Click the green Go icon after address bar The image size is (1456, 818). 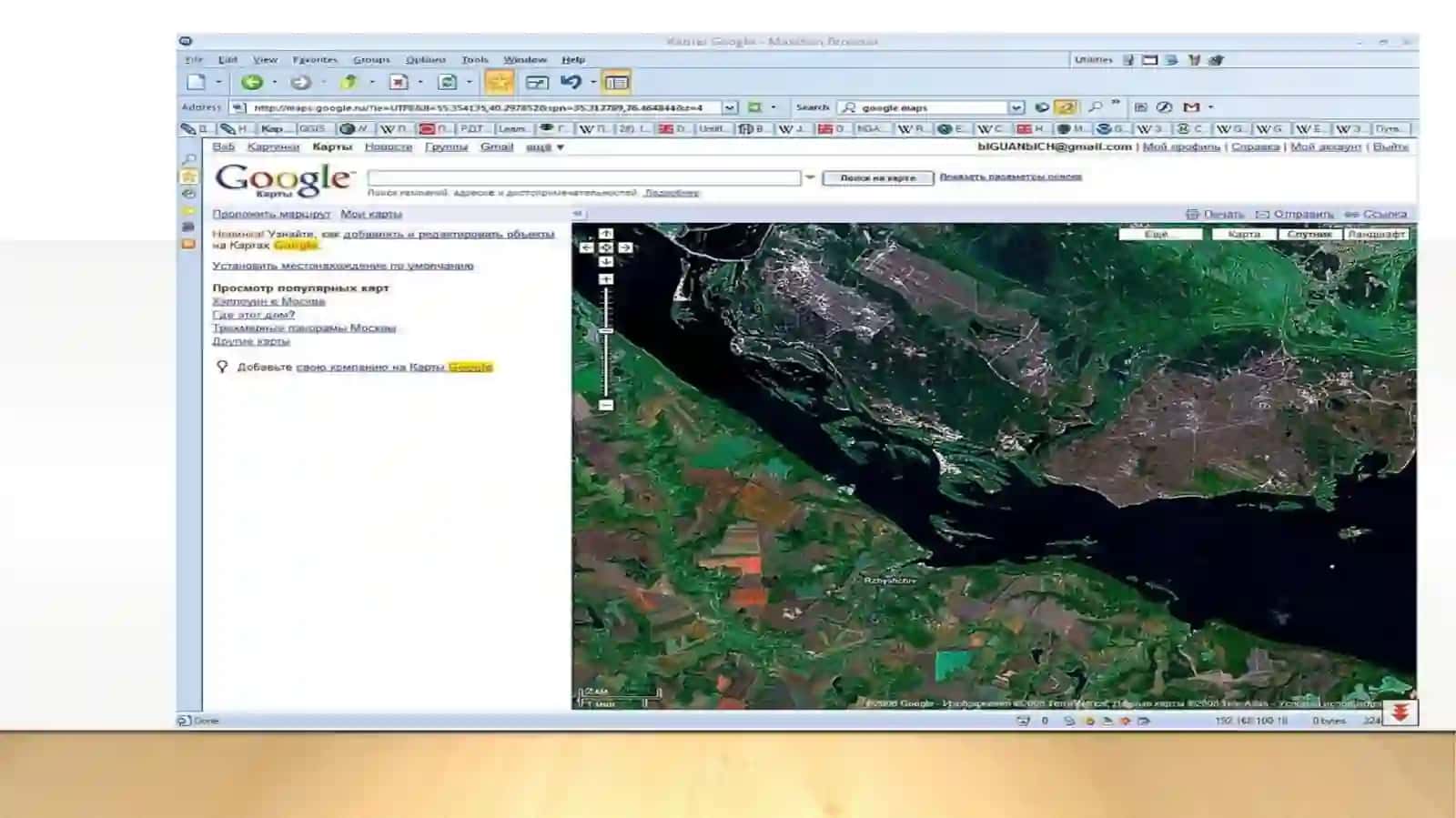click(754, 107)
